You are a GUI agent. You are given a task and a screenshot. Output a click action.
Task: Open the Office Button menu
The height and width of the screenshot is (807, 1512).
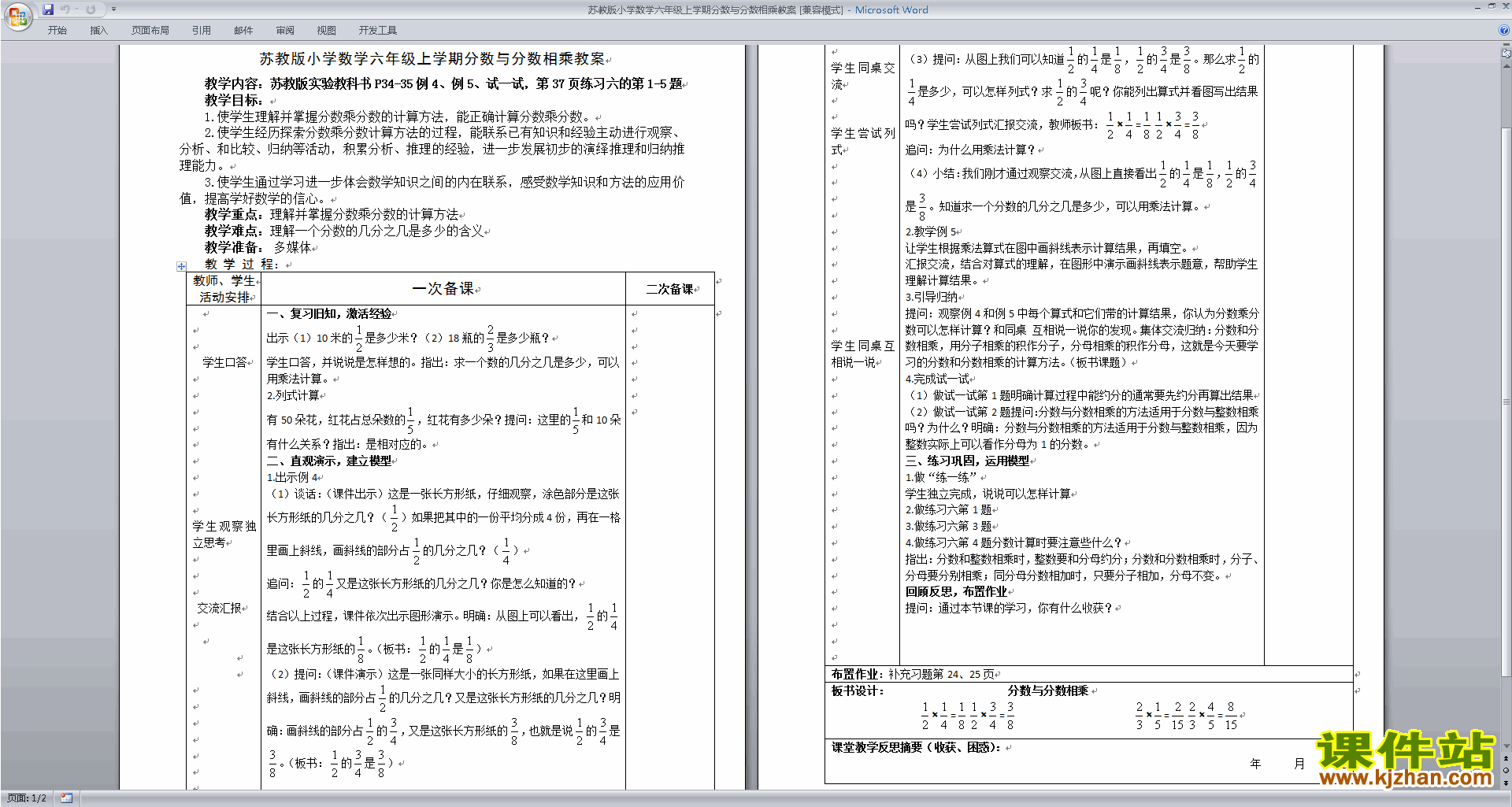(x=17, y=16)
